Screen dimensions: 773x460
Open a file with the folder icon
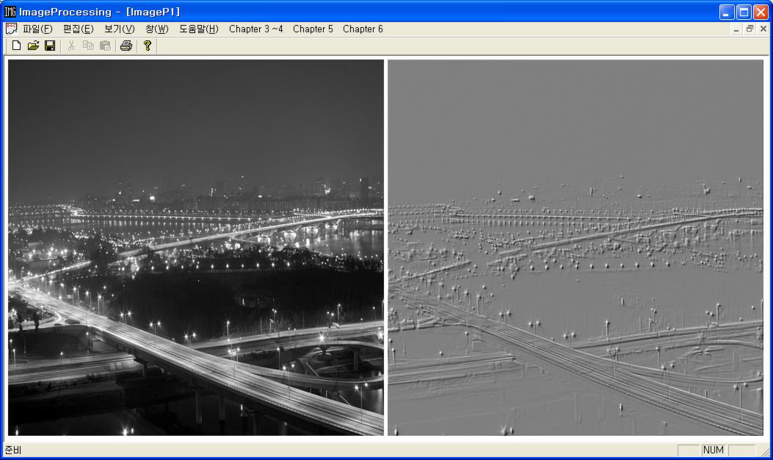pos(33,46)
